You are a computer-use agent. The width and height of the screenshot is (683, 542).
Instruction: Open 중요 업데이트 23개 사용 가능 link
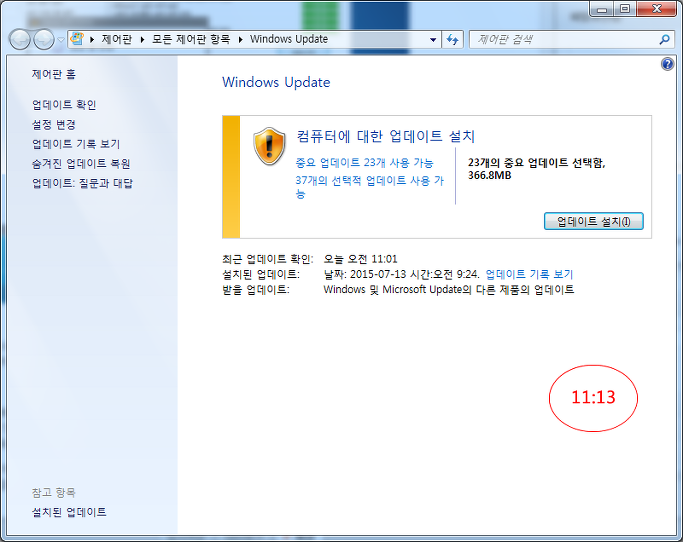point(364,163)
